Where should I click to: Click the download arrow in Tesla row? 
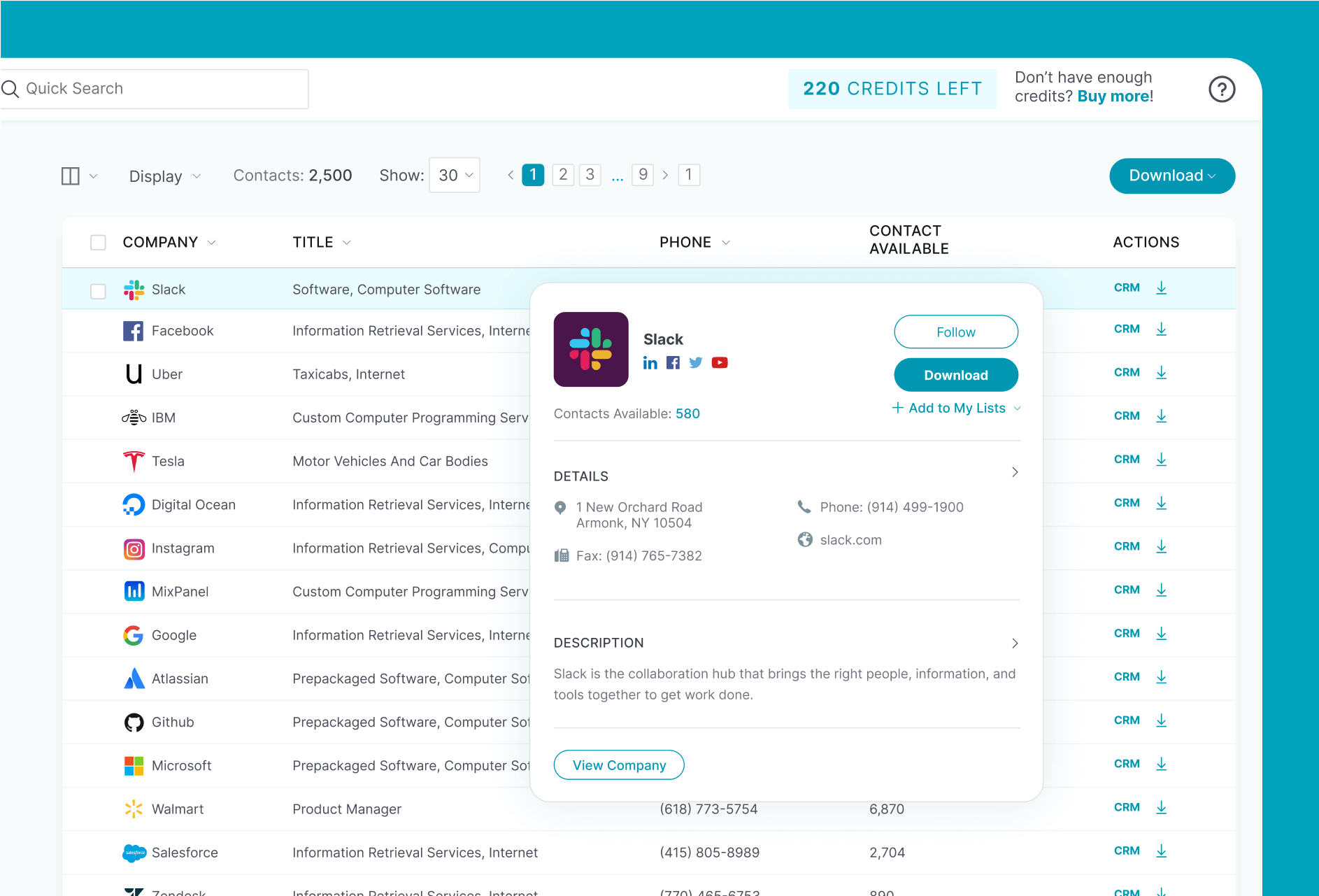pyautogui.click(x=1161, y=459)
